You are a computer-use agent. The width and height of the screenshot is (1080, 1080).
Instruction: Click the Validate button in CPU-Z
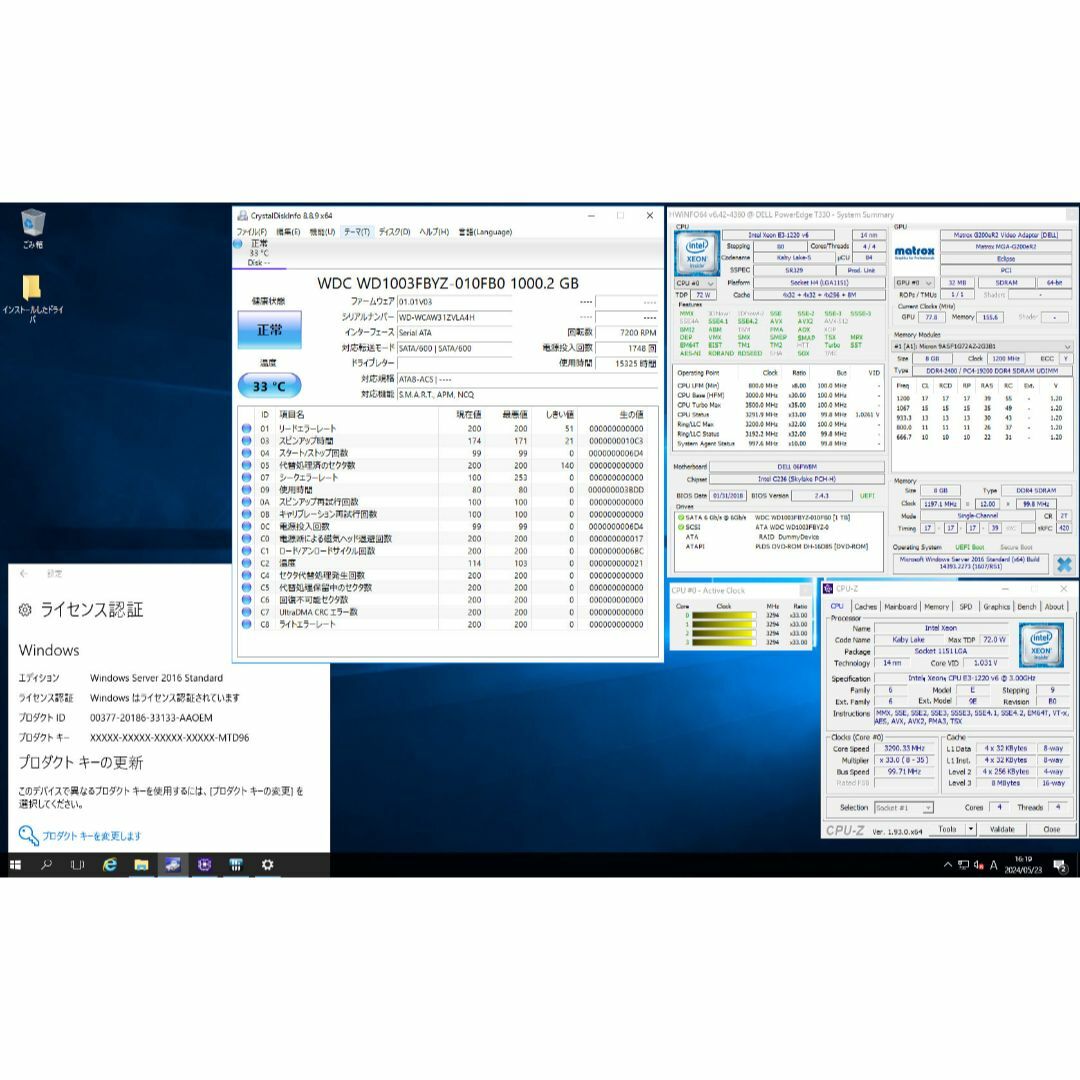tap(1001, 829)
